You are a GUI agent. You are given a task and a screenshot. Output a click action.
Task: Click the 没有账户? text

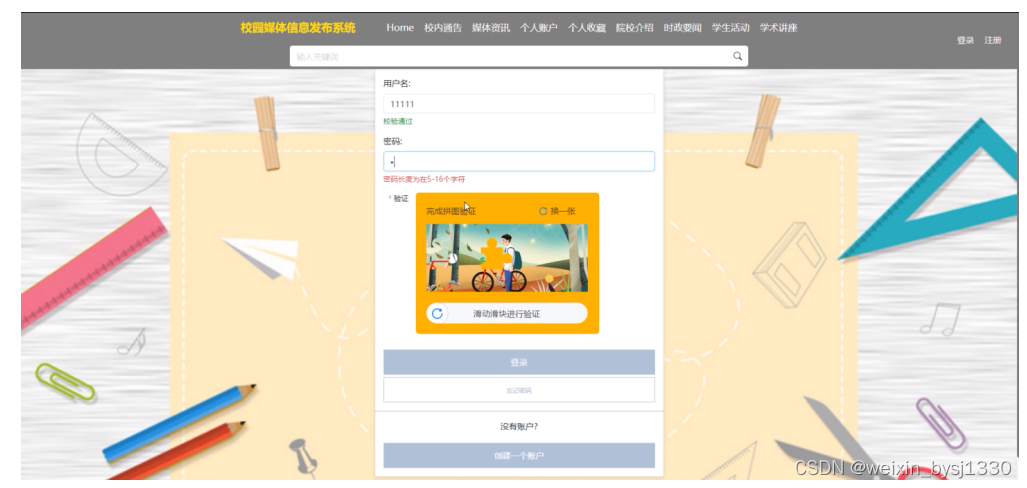pyautogui.click(x=519, y=426)
